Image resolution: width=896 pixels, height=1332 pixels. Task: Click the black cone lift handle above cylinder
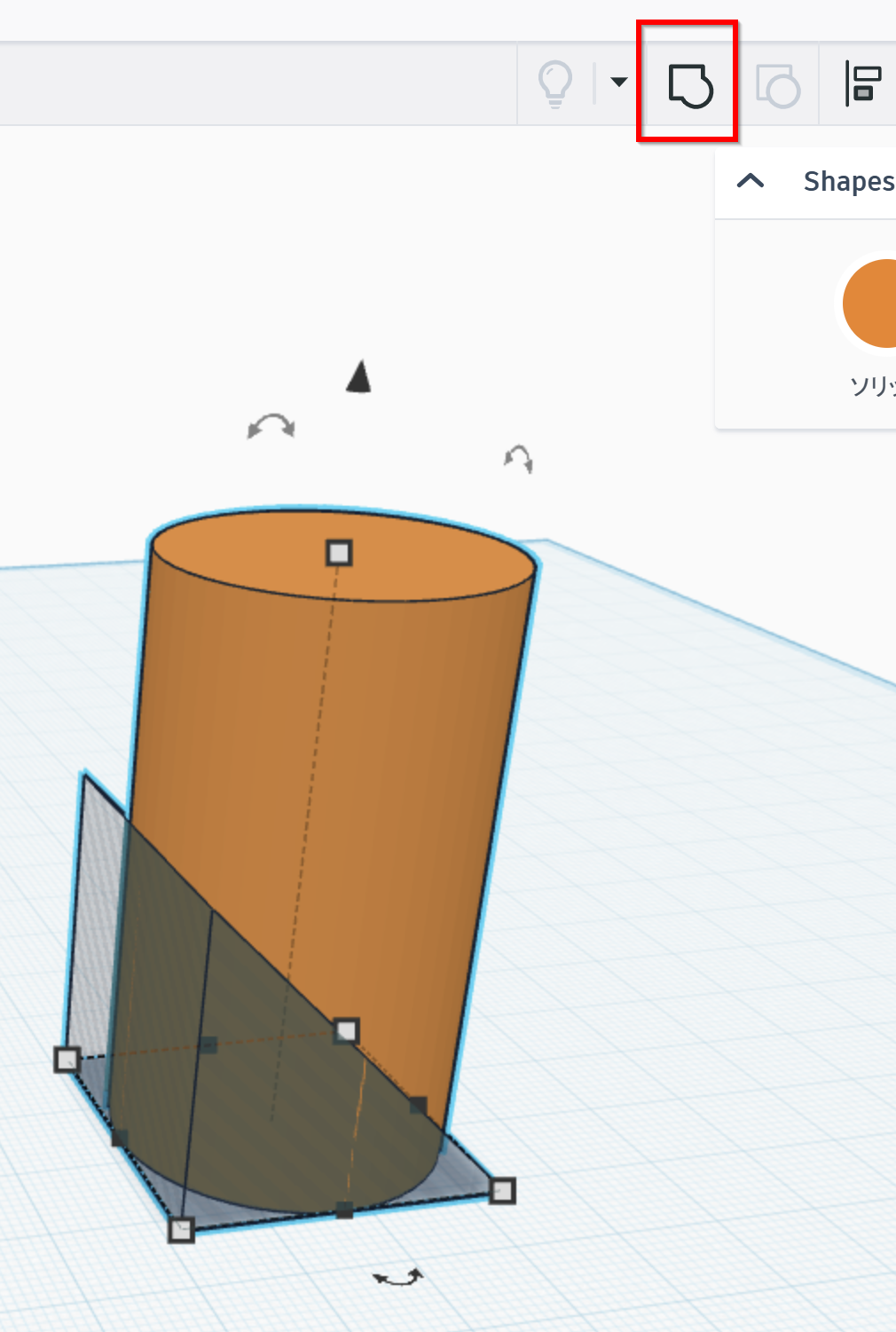click(358, 376)
